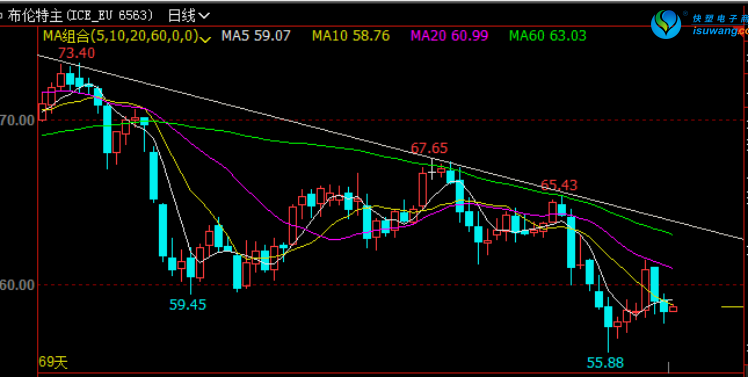Select the MA60 63.03 value label
Screen dimensions: 749x377
tap(548, 36)
